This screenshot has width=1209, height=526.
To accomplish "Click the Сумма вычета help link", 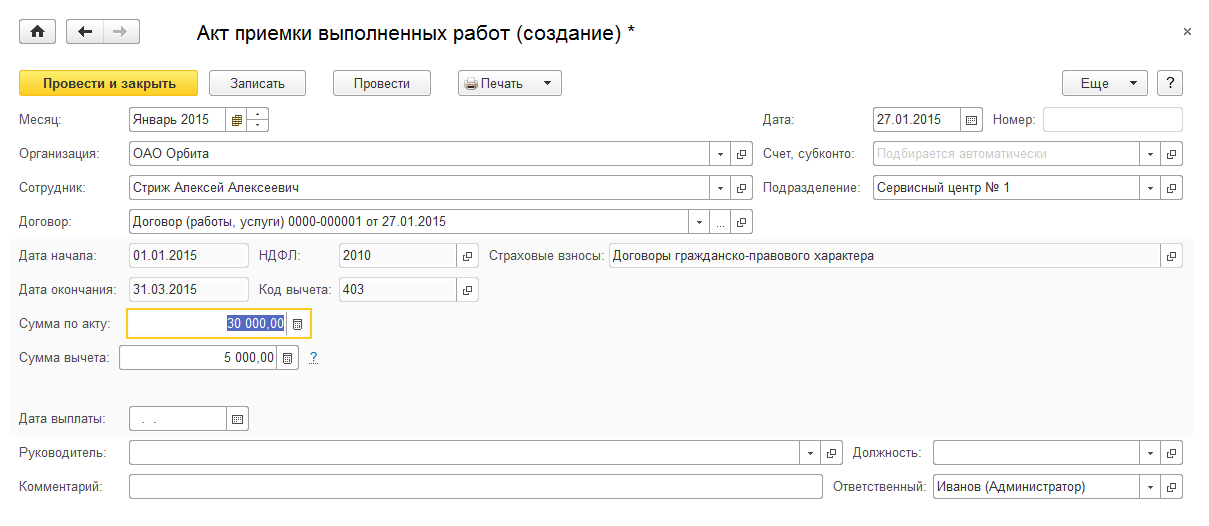I will point(313,357).
